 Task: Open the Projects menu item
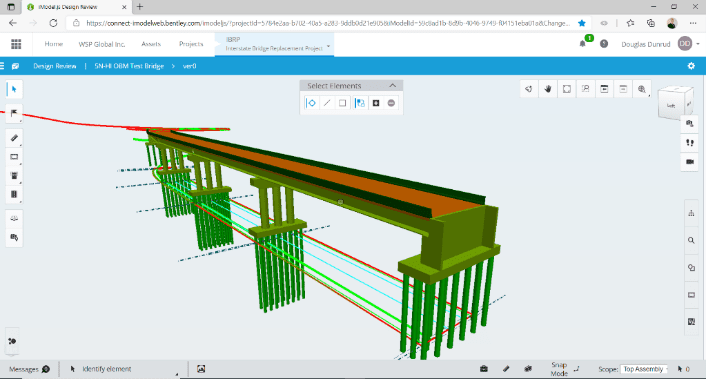191,44
